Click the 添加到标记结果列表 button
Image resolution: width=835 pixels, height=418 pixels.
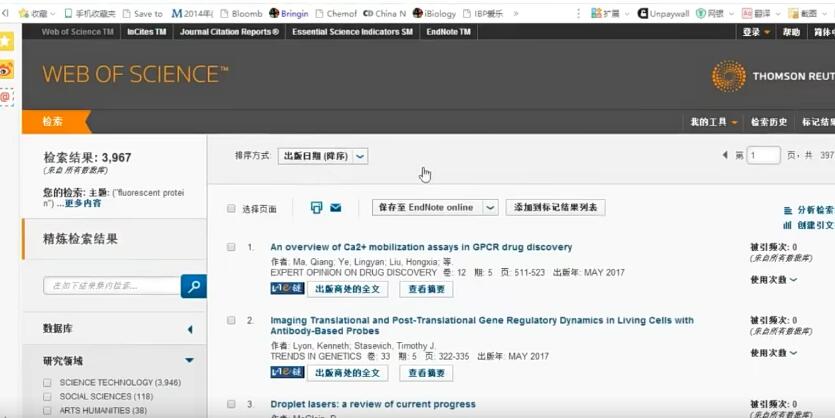click(555, 208)
